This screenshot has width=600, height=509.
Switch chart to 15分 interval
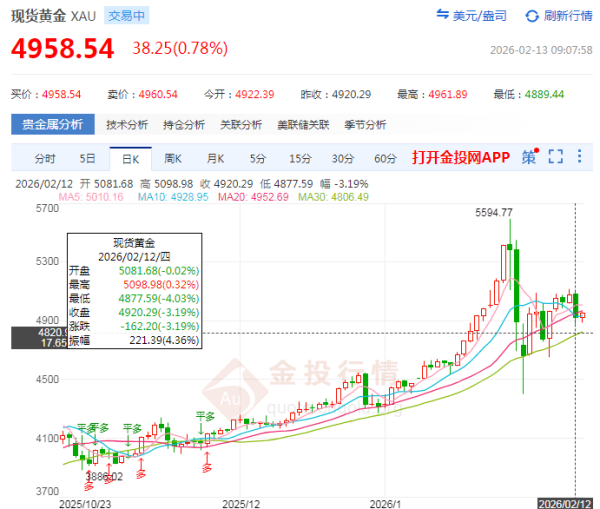click(x=300, y=158)
